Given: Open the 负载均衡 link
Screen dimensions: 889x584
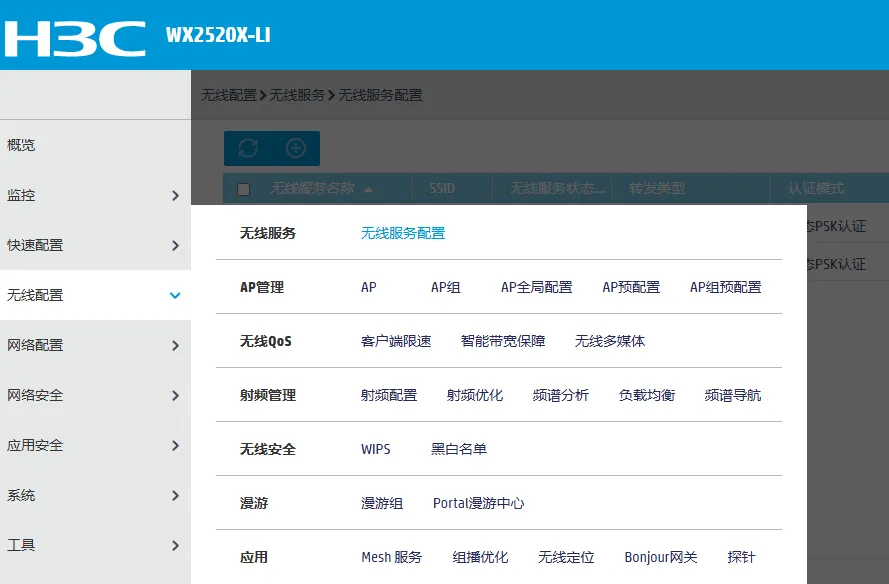Looking at the screenshot, I should [x=647, y=395].
